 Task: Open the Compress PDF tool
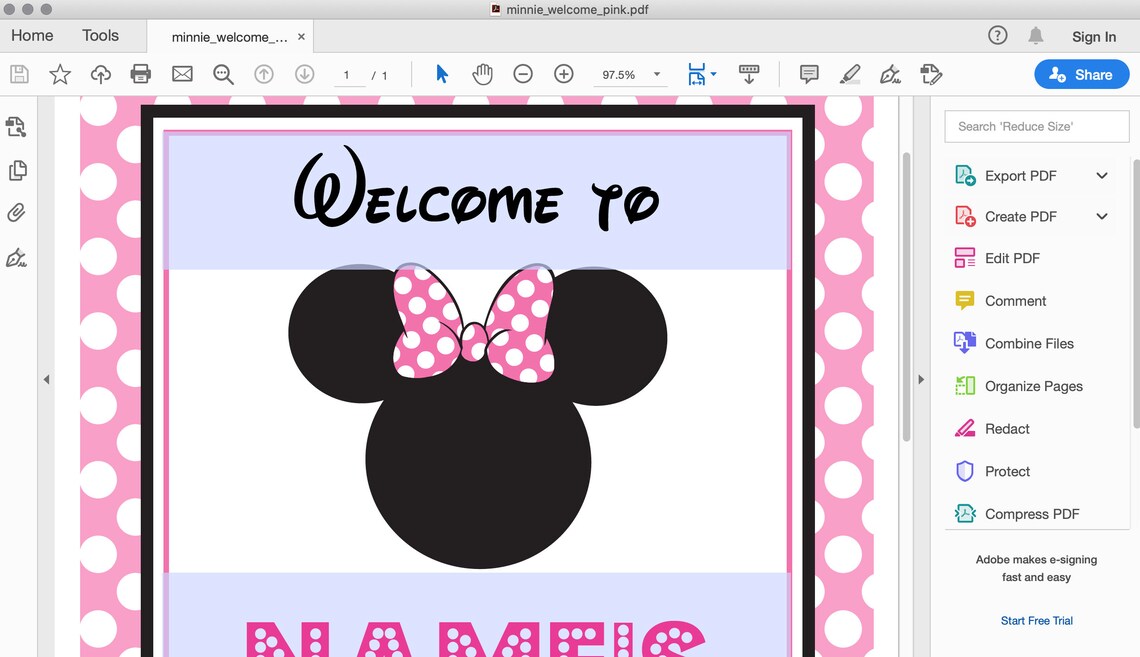click(x=1031, y=513)
